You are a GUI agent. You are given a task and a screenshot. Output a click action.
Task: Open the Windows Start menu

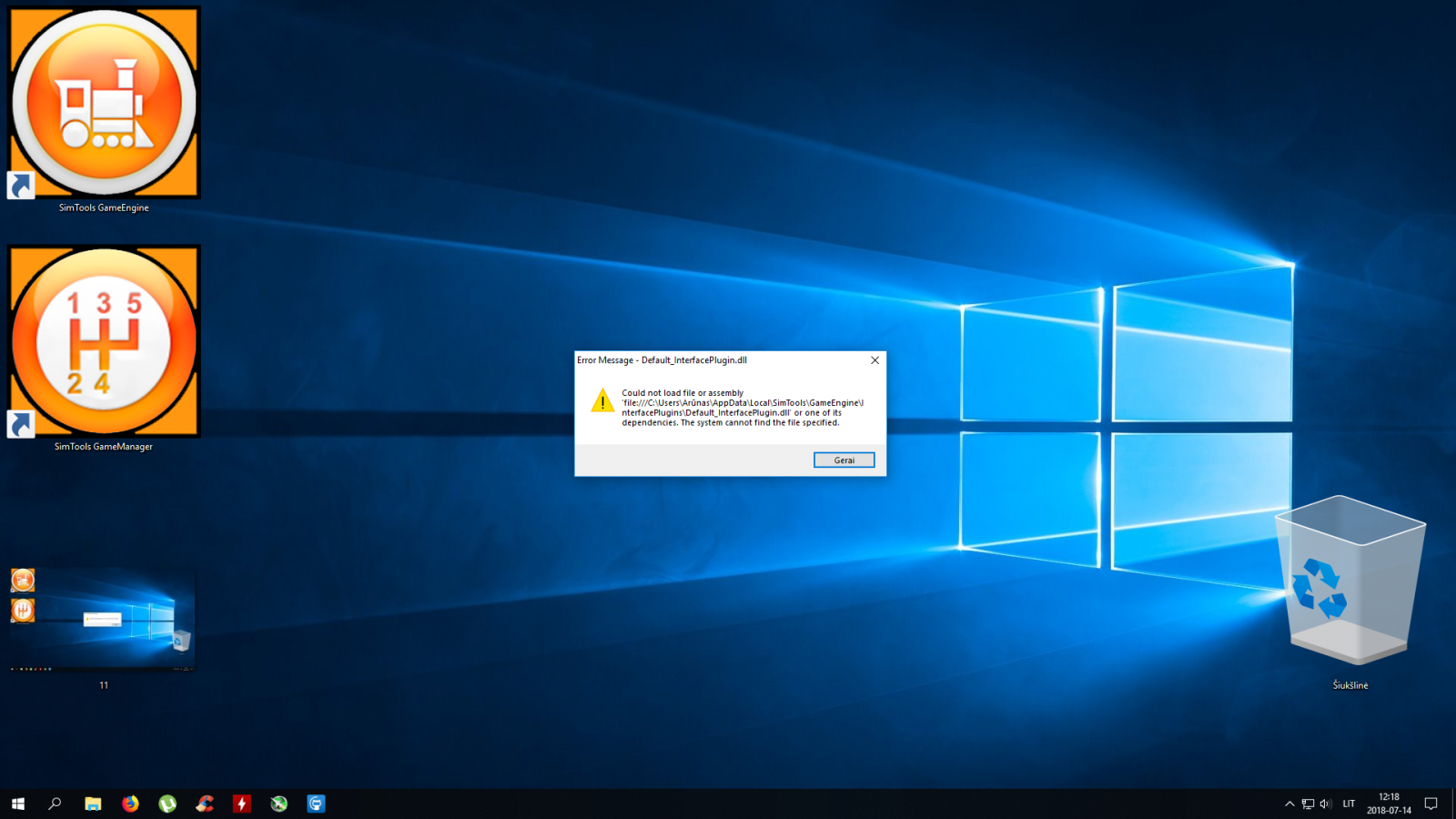click(18, 804)
